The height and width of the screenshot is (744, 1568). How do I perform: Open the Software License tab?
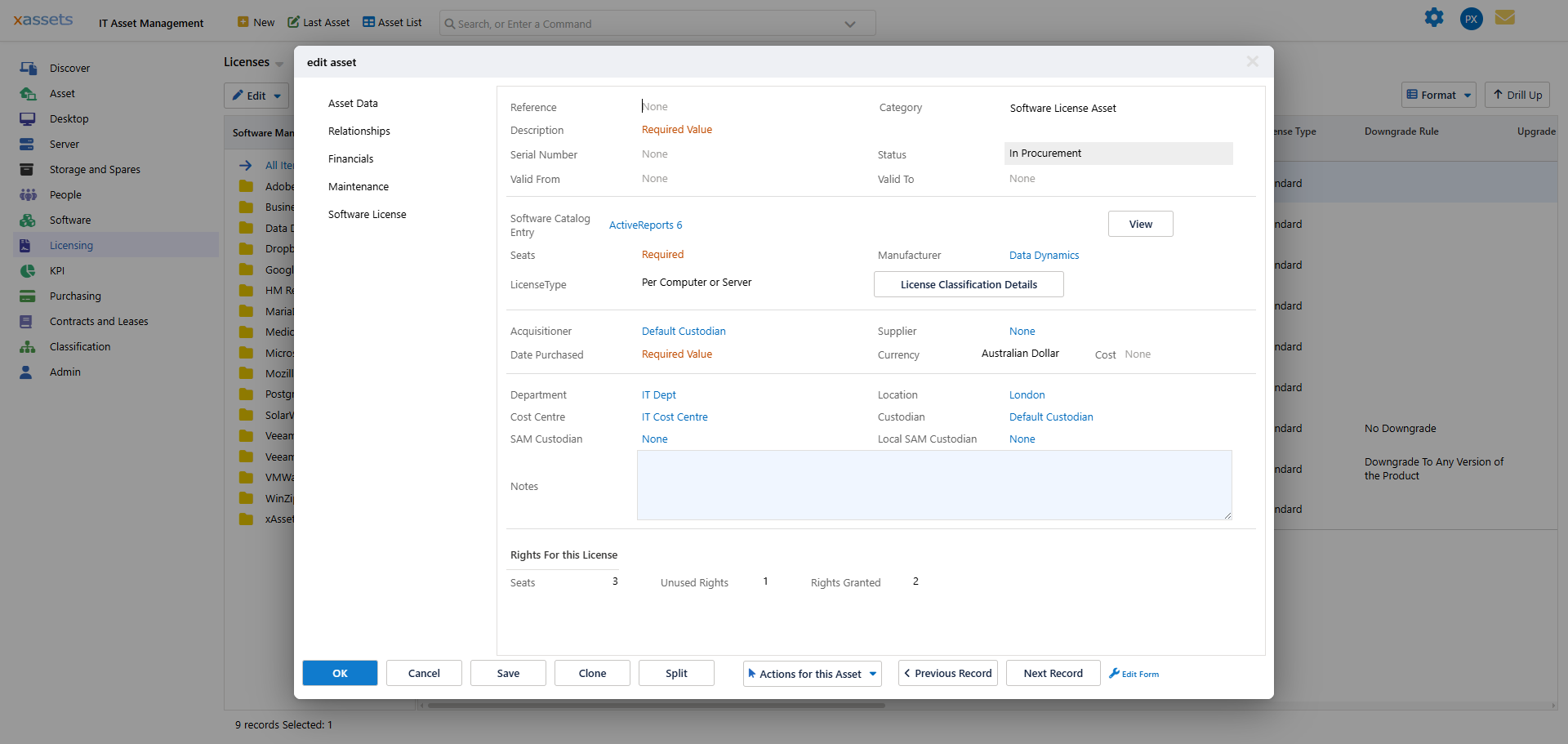(x=367, y=215)
